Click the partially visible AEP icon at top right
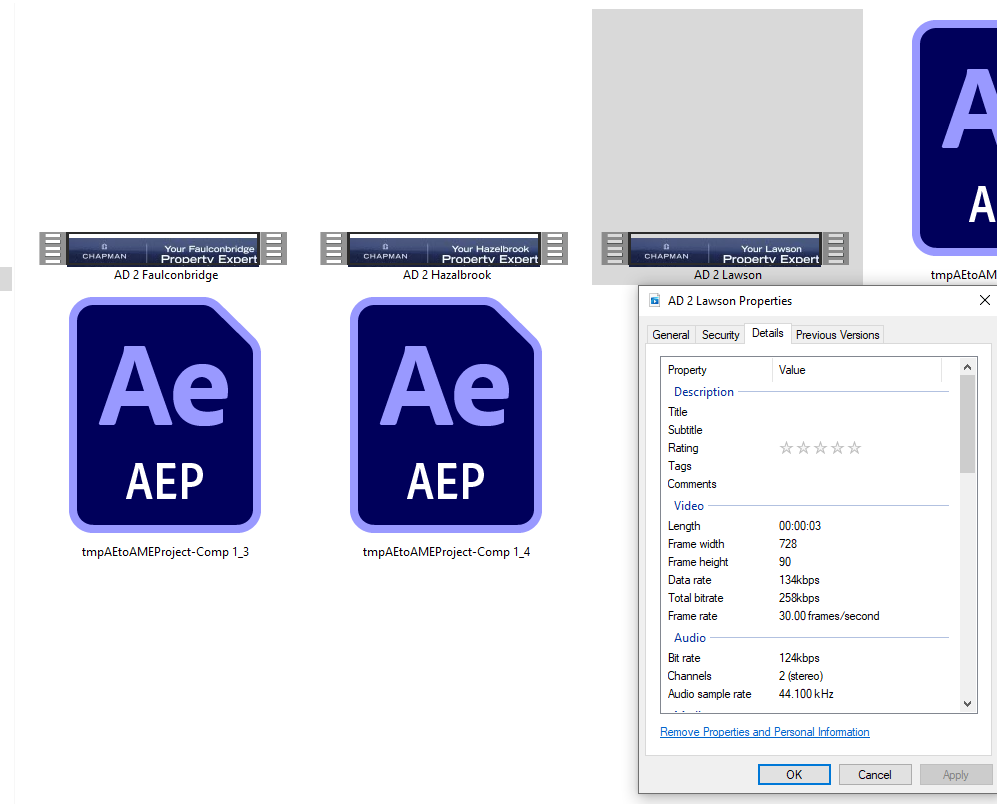Image resolution: width=997 pixels, height=804 pixels. [955, 140]
